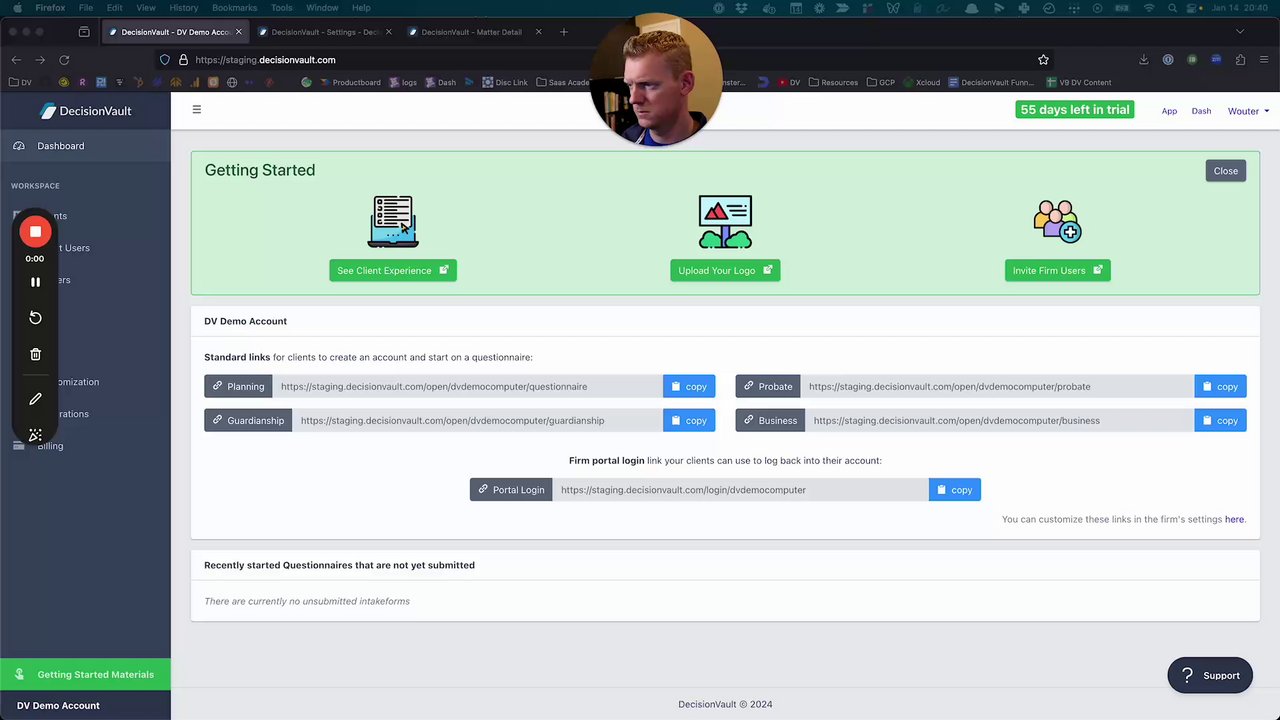Image resolution: width=1280 pixels, height=720 pixels.
Task: Click the DecisionVault logo in the sidebar
Action: click(x=86, y=111)
